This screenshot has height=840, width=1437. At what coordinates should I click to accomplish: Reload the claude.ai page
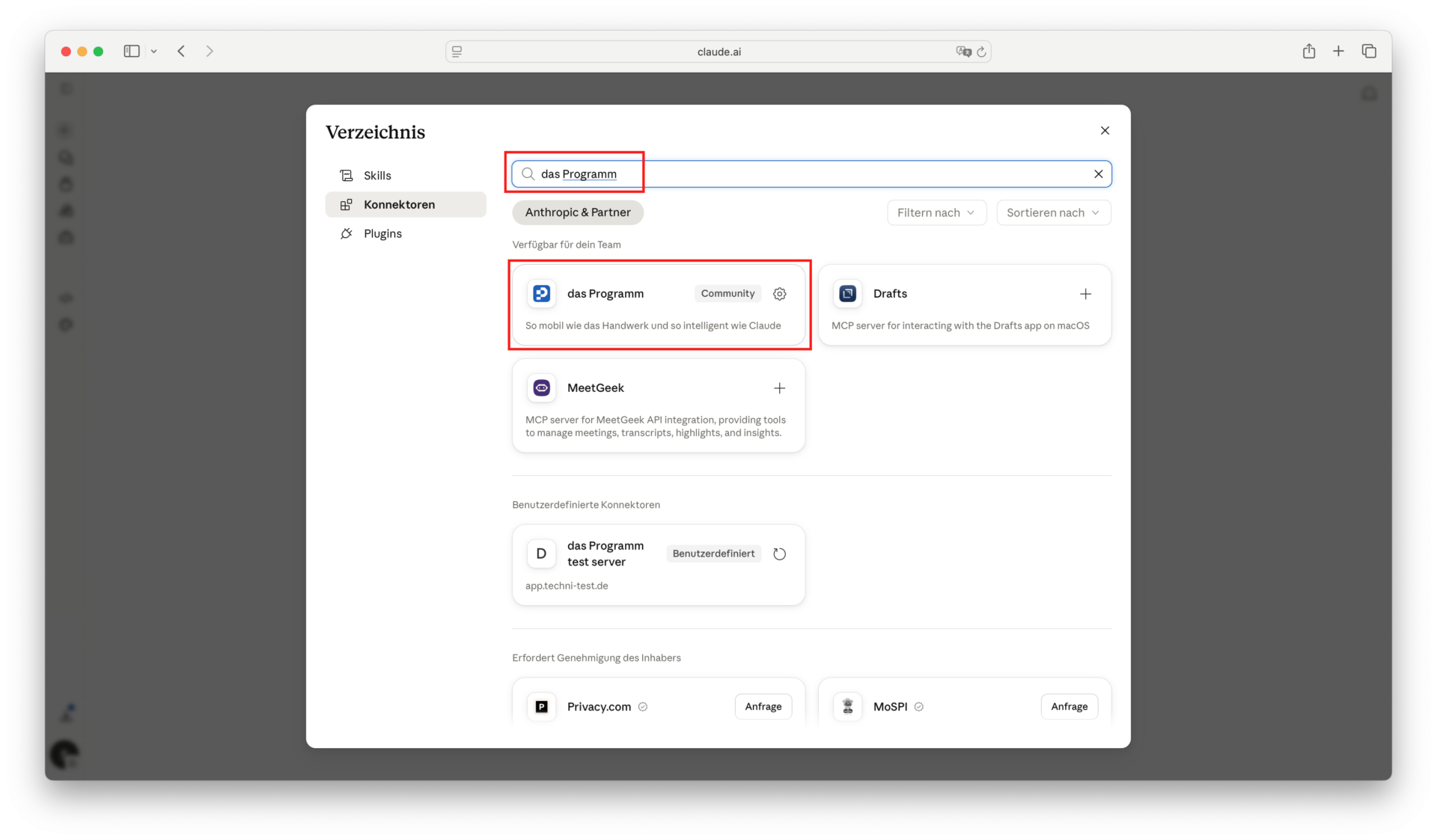tap(981, 52)
